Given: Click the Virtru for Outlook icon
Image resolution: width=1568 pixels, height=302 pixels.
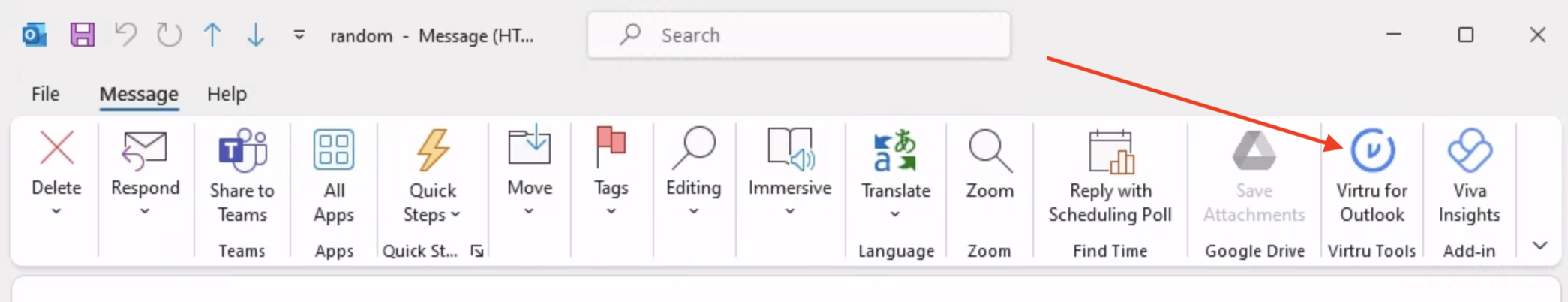Looking at the screenshot, I should (1371, 151).
